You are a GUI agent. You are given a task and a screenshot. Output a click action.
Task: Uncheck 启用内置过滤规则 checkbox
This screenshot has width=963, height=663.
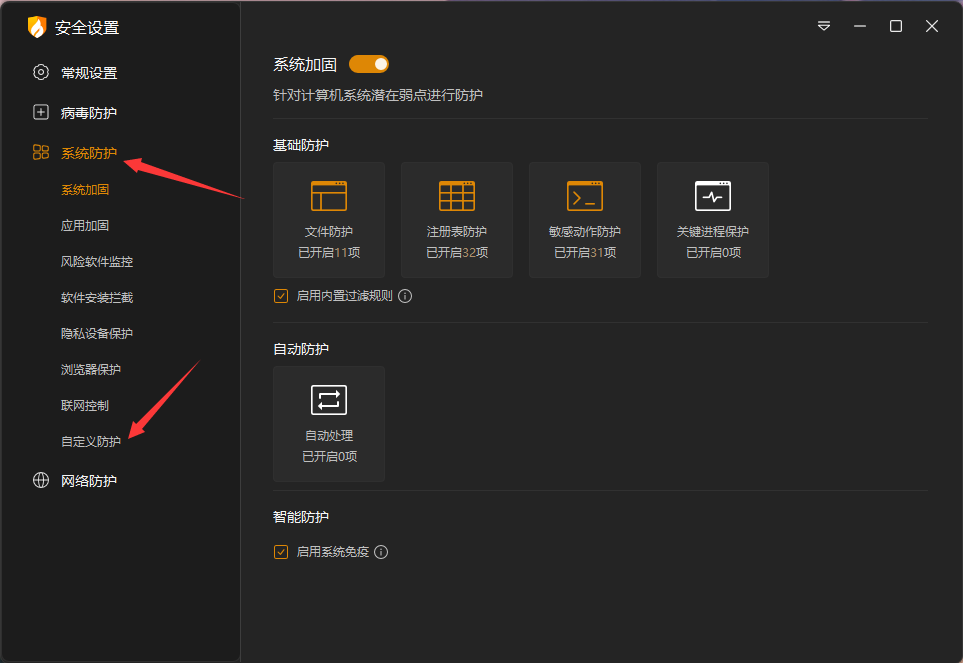click(280, 296)
